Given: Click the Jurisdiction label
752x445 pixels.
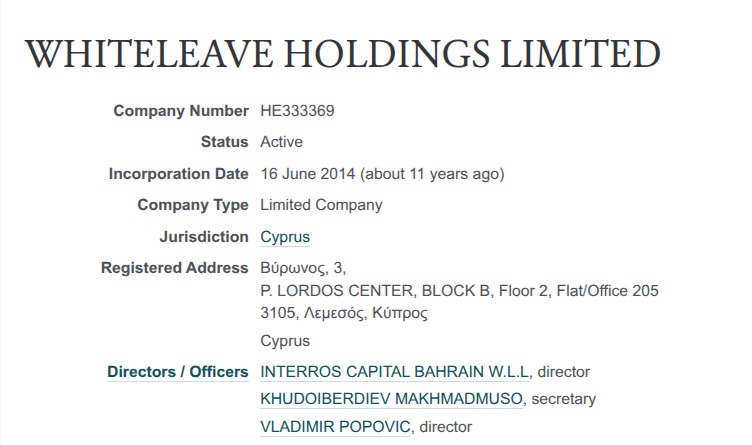Looking at the screenshot, I should pos(203,237).
